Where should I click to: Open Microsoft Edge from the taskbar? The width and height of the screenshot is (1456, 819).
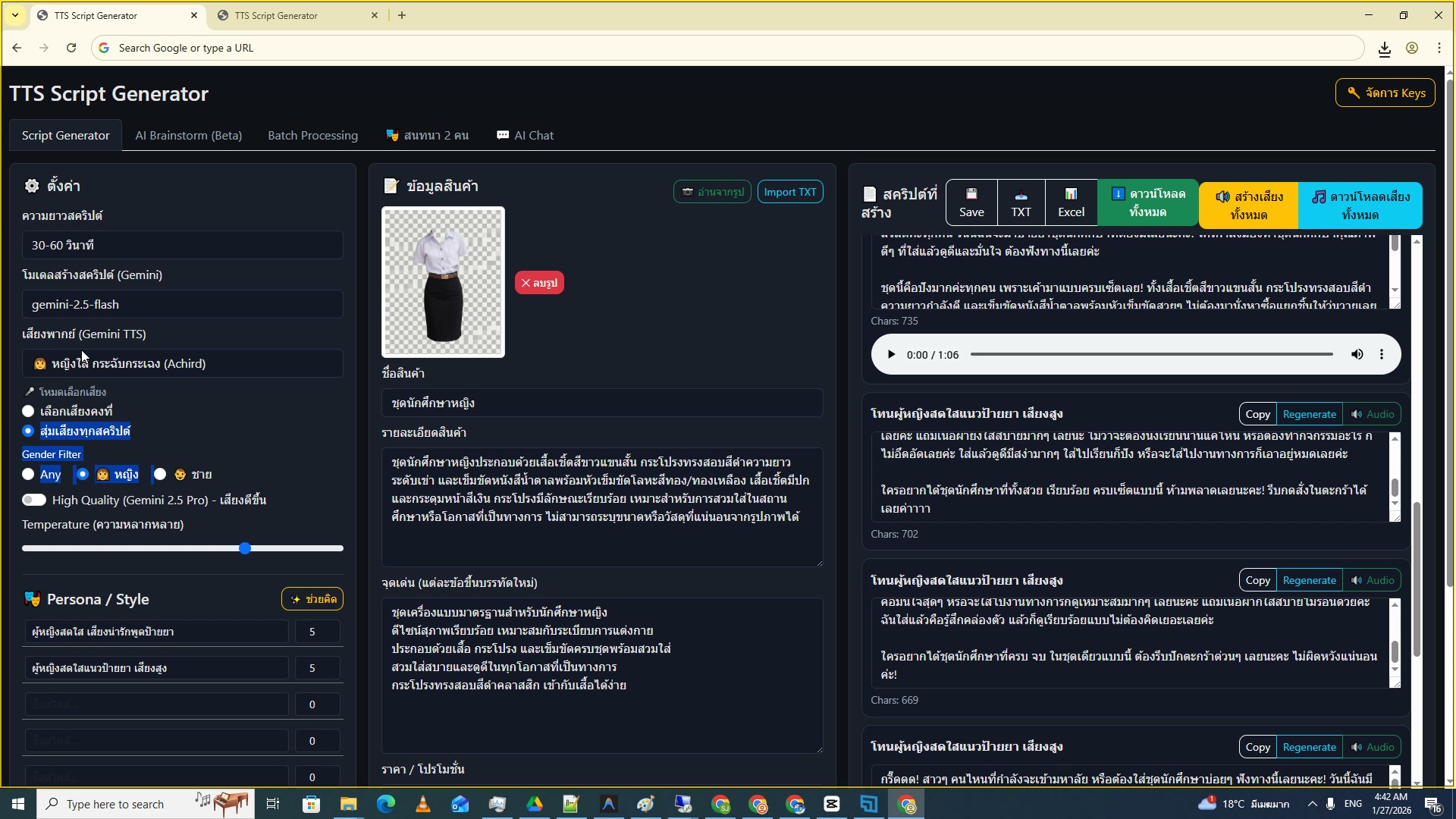[x=385, y=804]
